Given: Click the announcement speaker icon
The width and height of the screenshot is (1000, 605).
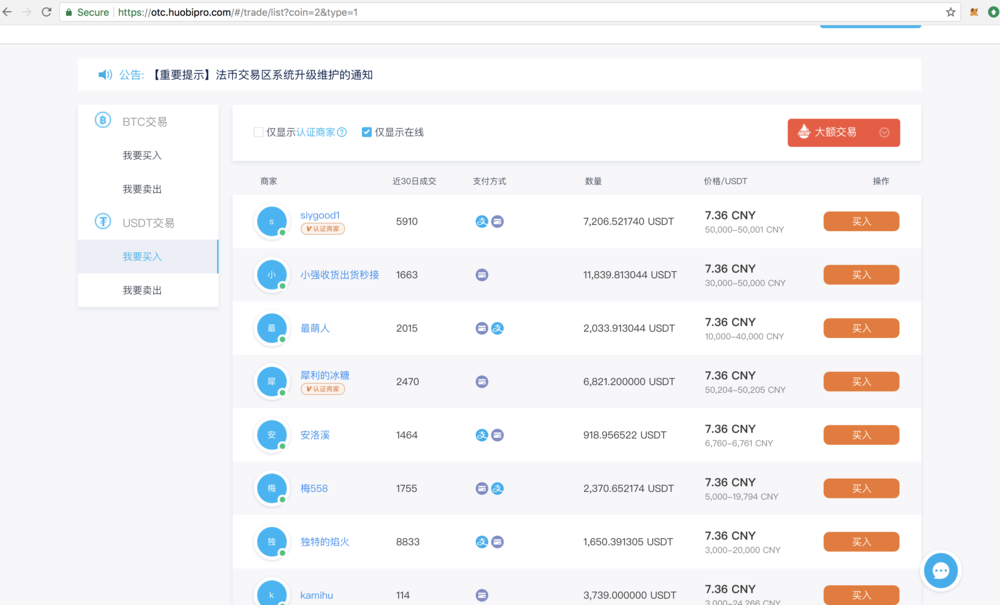Looking at the screenshot, I should pyautogui.click(x=104, y=73).
